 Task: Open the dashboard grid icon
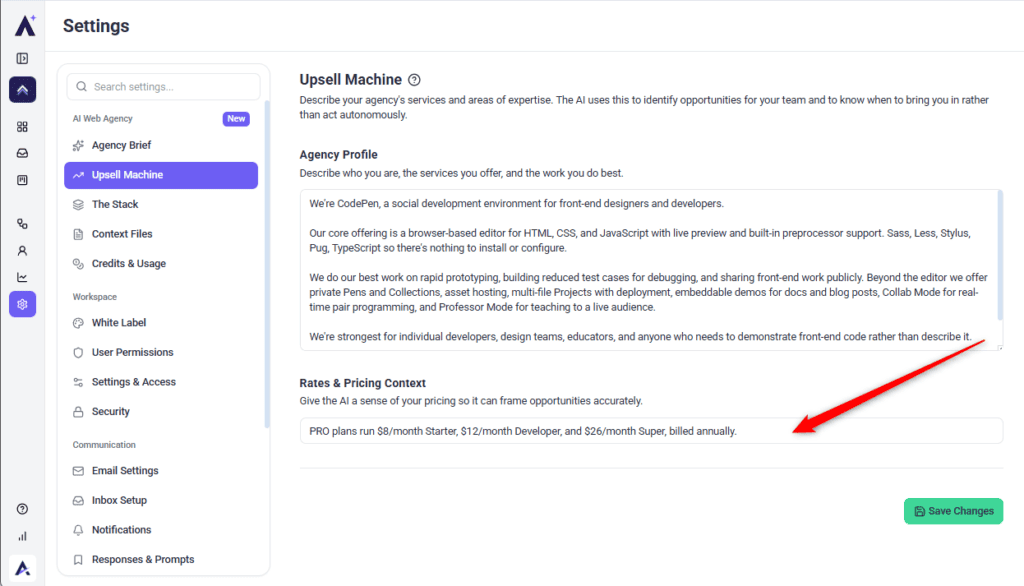click(x=22, y=127)
